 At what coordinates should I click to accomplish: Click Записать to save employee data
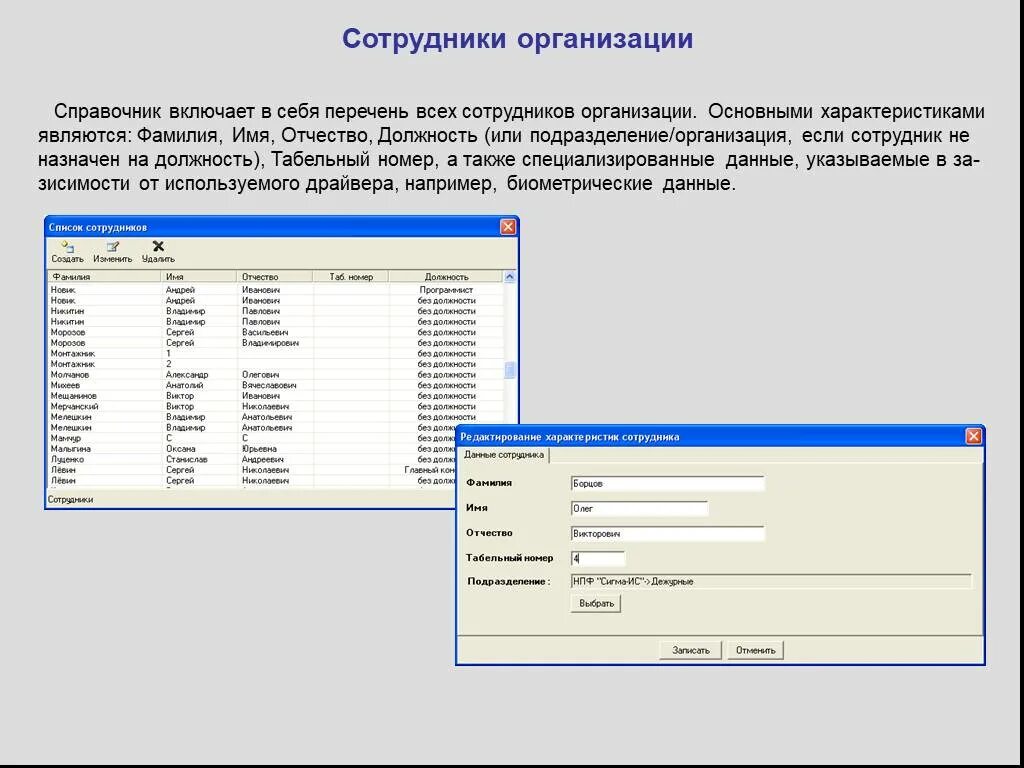pyautogui.click(x=689, y=649)
